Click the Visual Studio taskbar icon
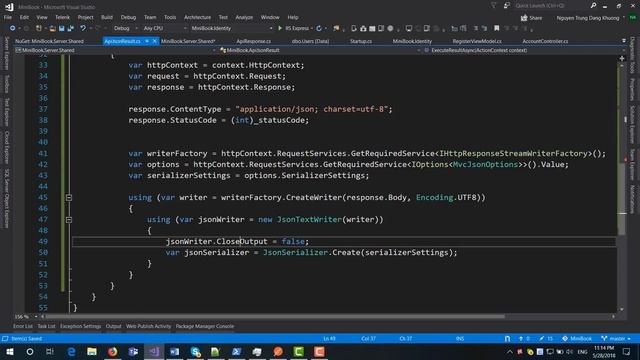 (154, 352)
